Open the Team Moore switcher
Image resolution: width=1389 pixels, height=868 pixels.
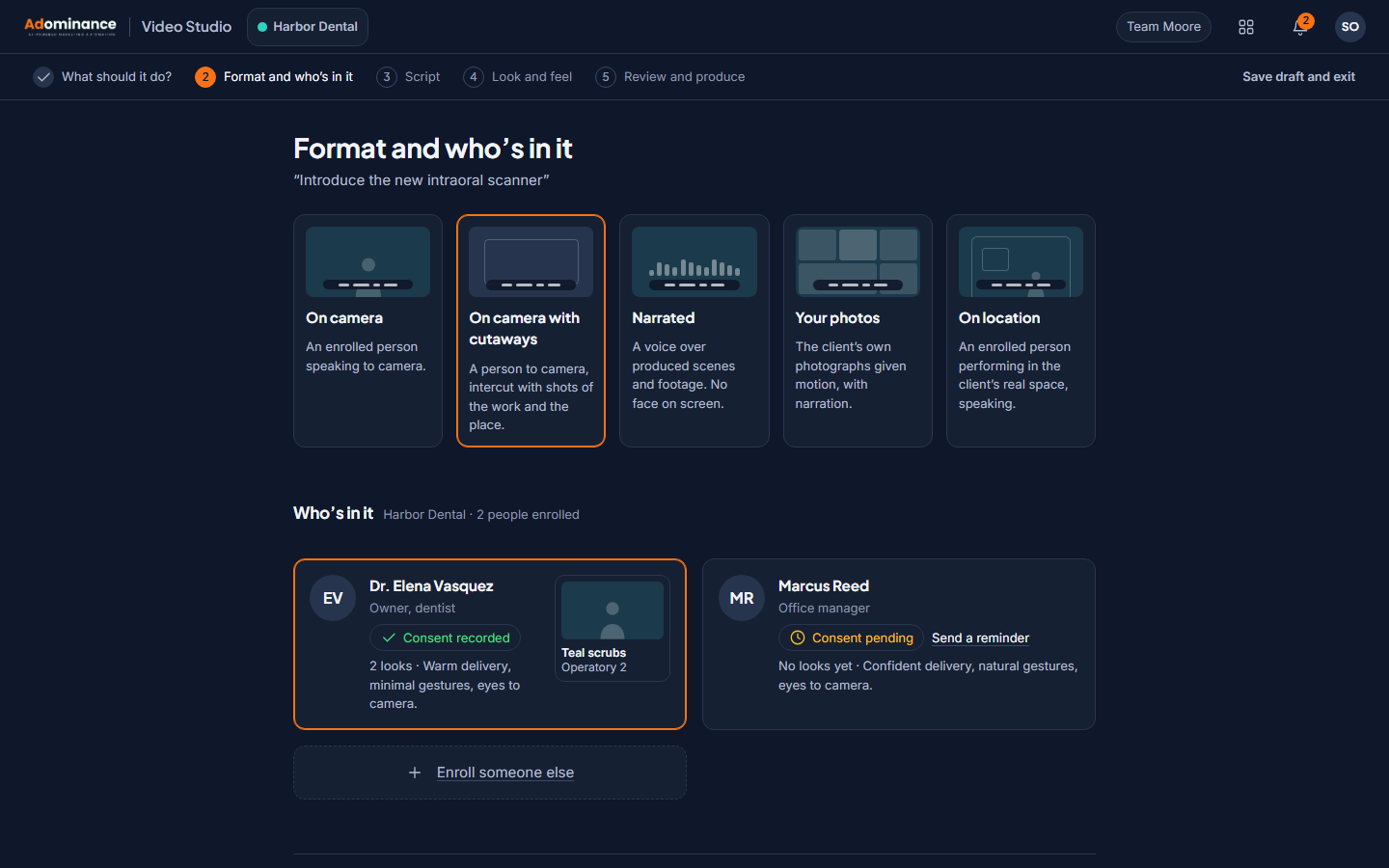1163,27
